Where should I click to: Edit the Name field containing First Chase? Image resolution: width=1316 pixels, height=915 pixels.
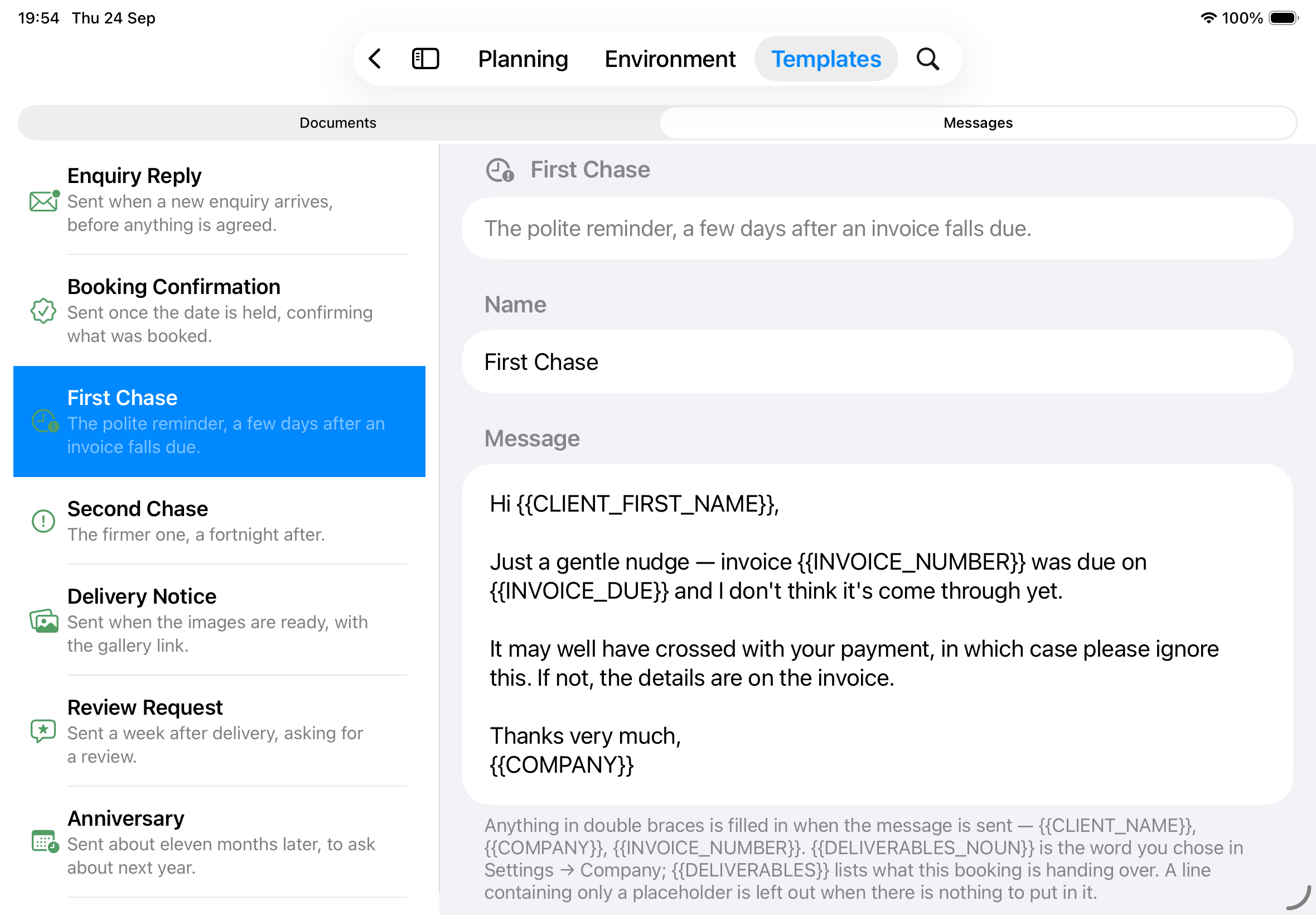point(877,362)
